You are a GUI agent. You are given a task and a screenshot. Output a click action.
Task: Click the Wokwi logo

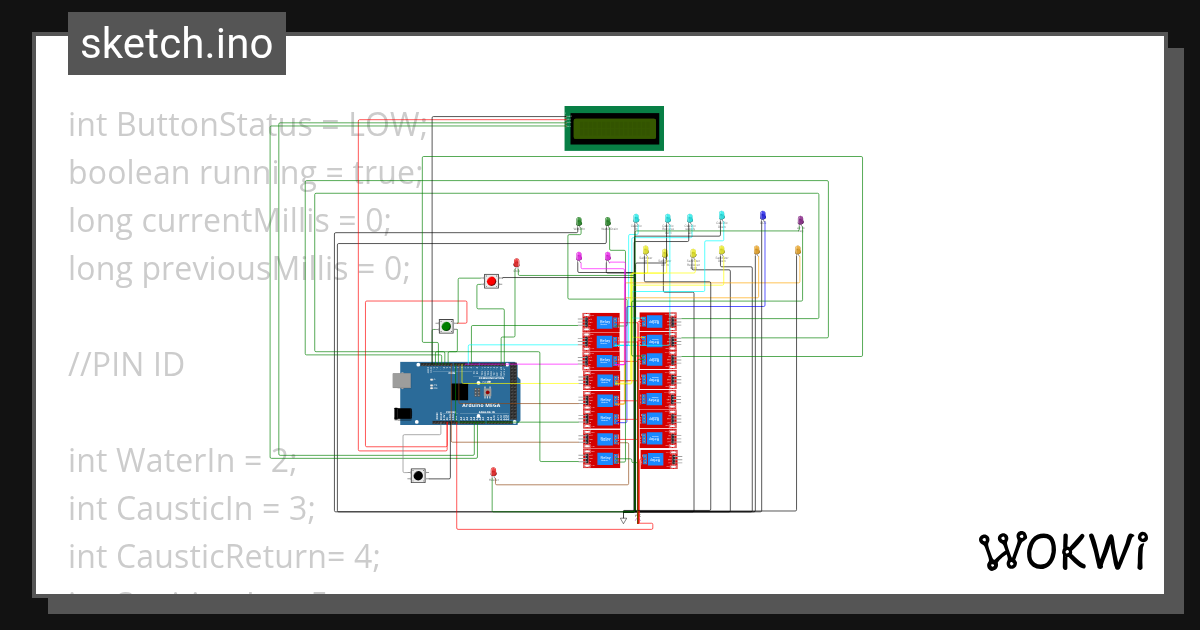(1065, 551)
